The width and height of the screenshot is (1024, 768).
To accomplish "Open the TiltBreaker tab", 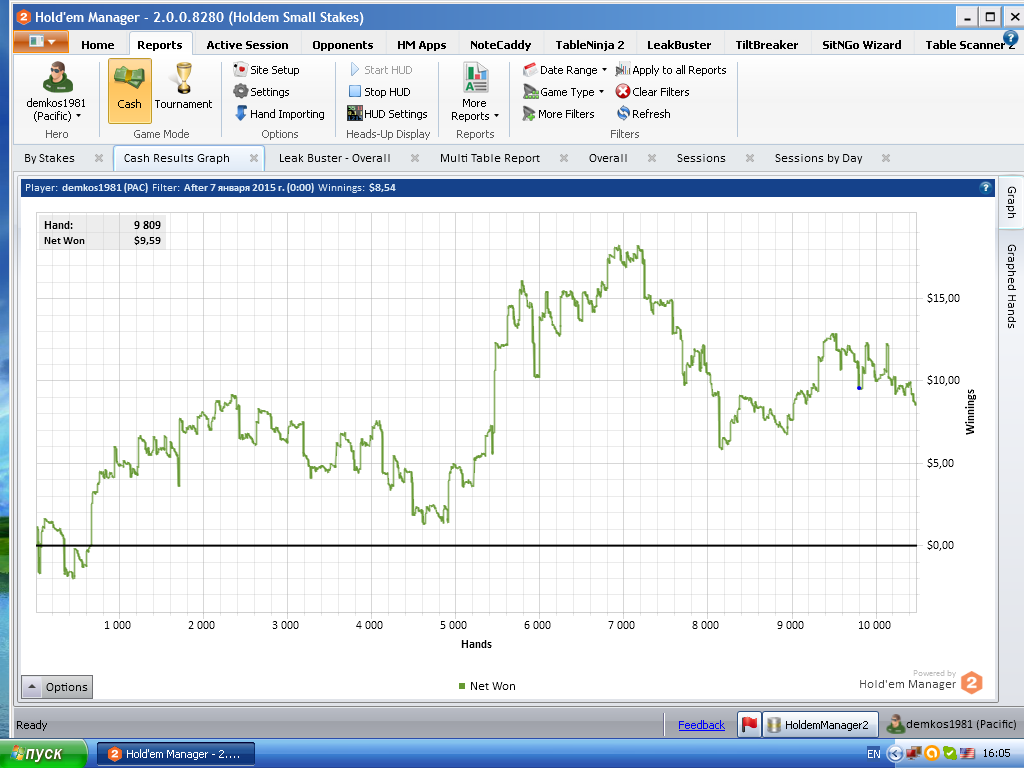I will (767, 44).
